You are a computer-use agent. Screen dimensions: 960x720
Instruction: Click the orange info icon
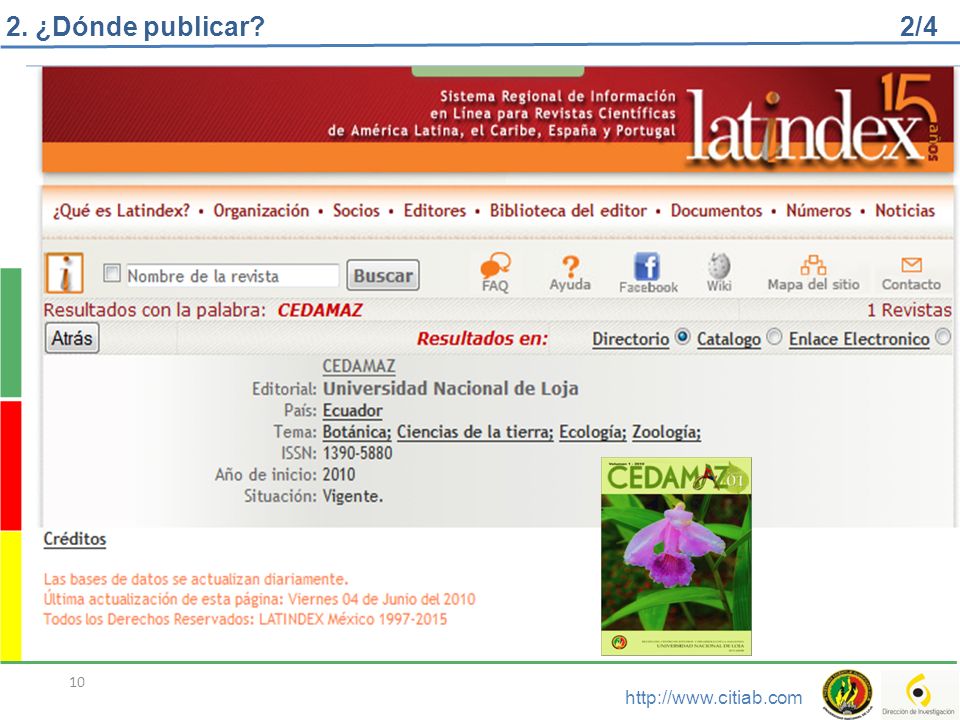tap(64, 273)
